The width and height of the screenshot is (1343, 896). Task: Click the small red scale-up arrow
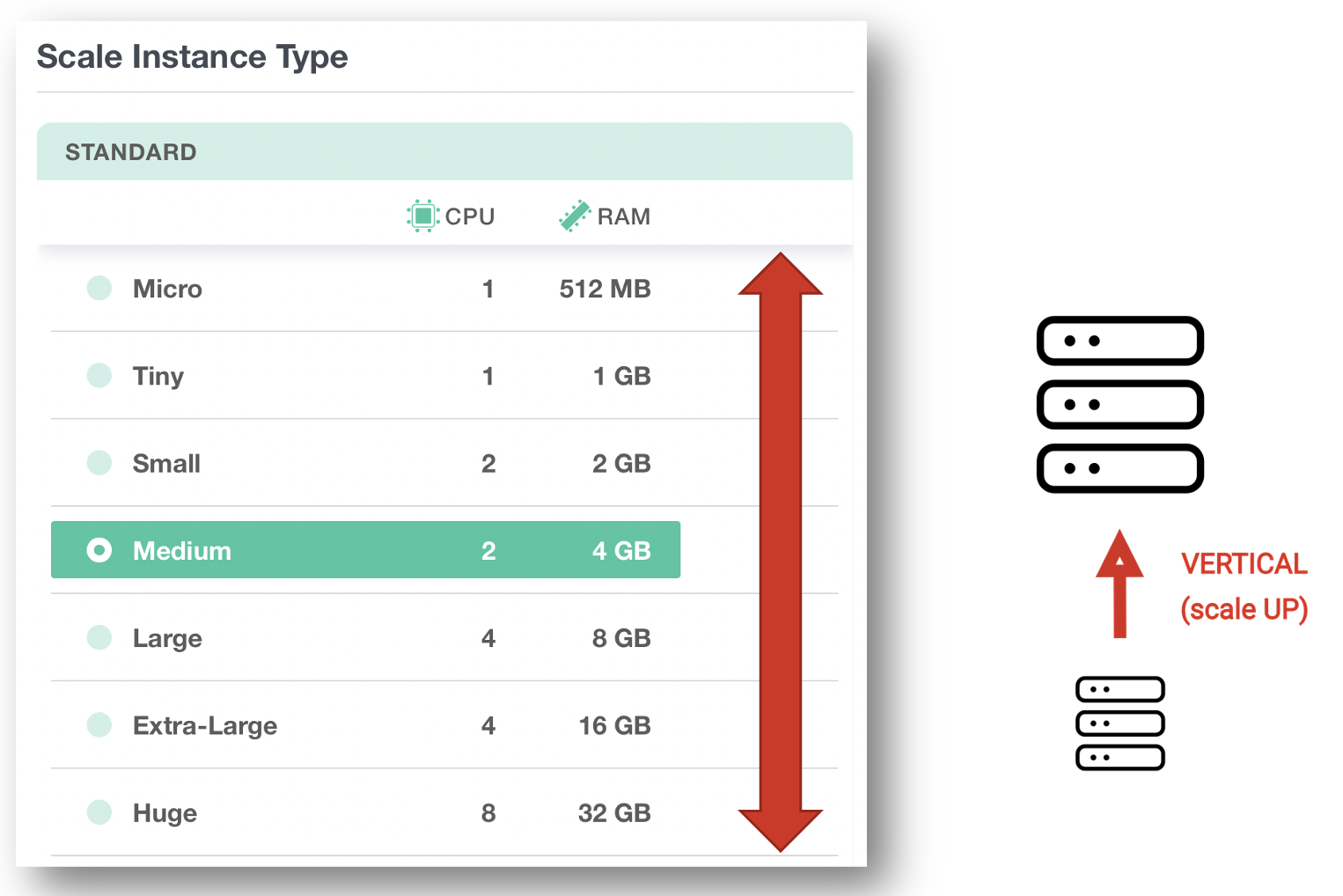1119,584
